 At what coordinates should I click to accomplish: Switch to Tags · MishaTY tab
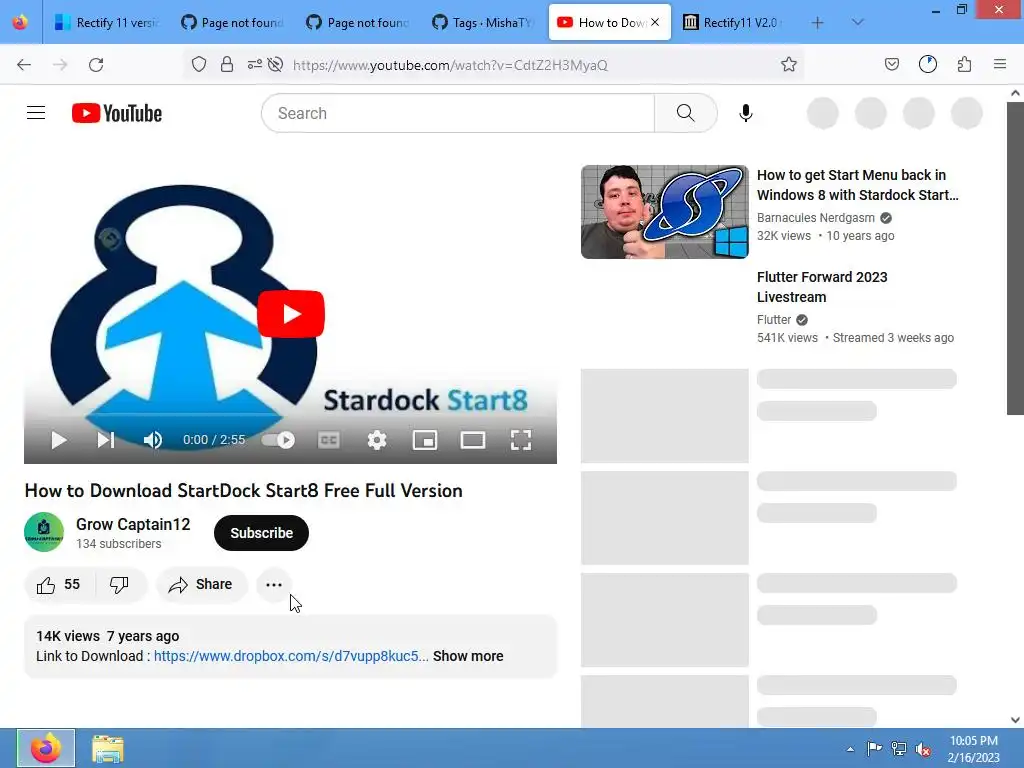click(483, 23)
